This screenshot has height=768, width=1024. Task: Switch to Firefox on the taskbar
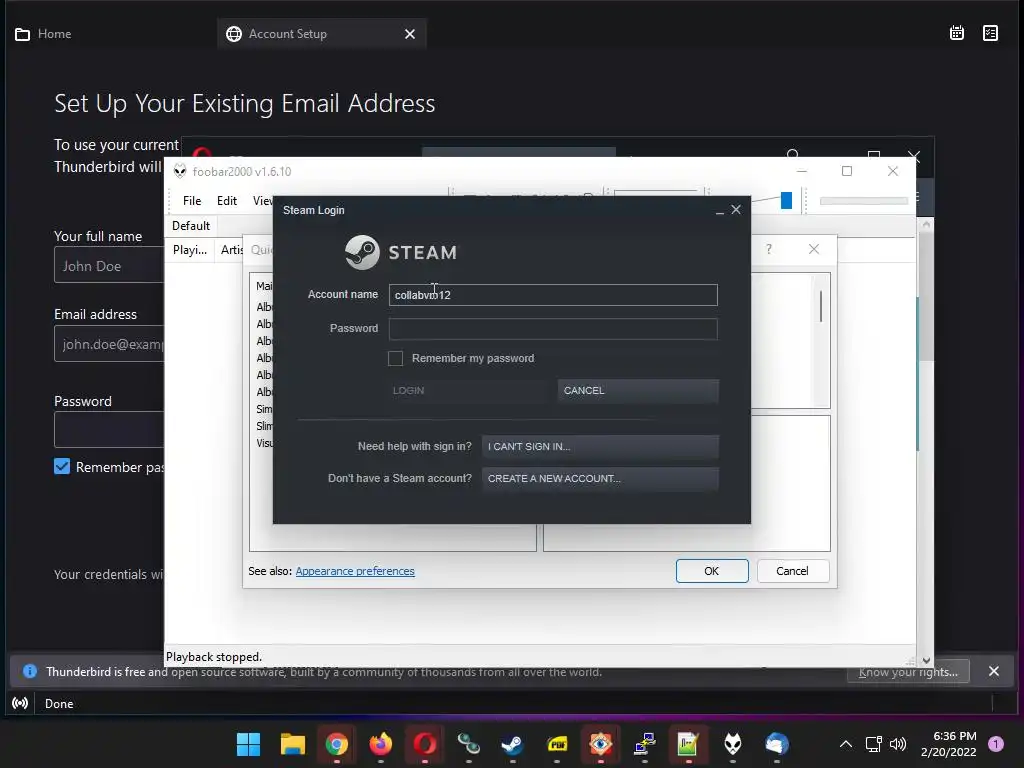click(381, 744)
